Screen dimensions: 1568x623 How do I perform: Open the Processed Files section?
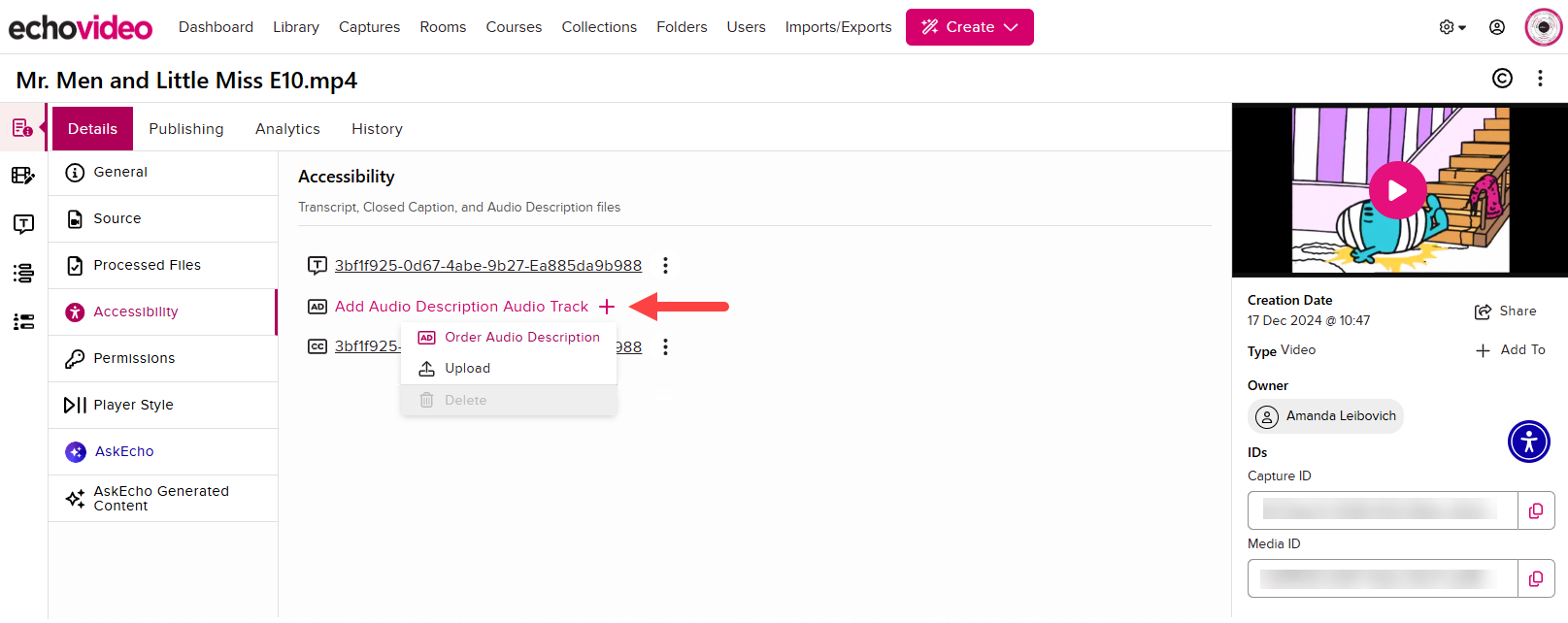click(x=163, y=266)
